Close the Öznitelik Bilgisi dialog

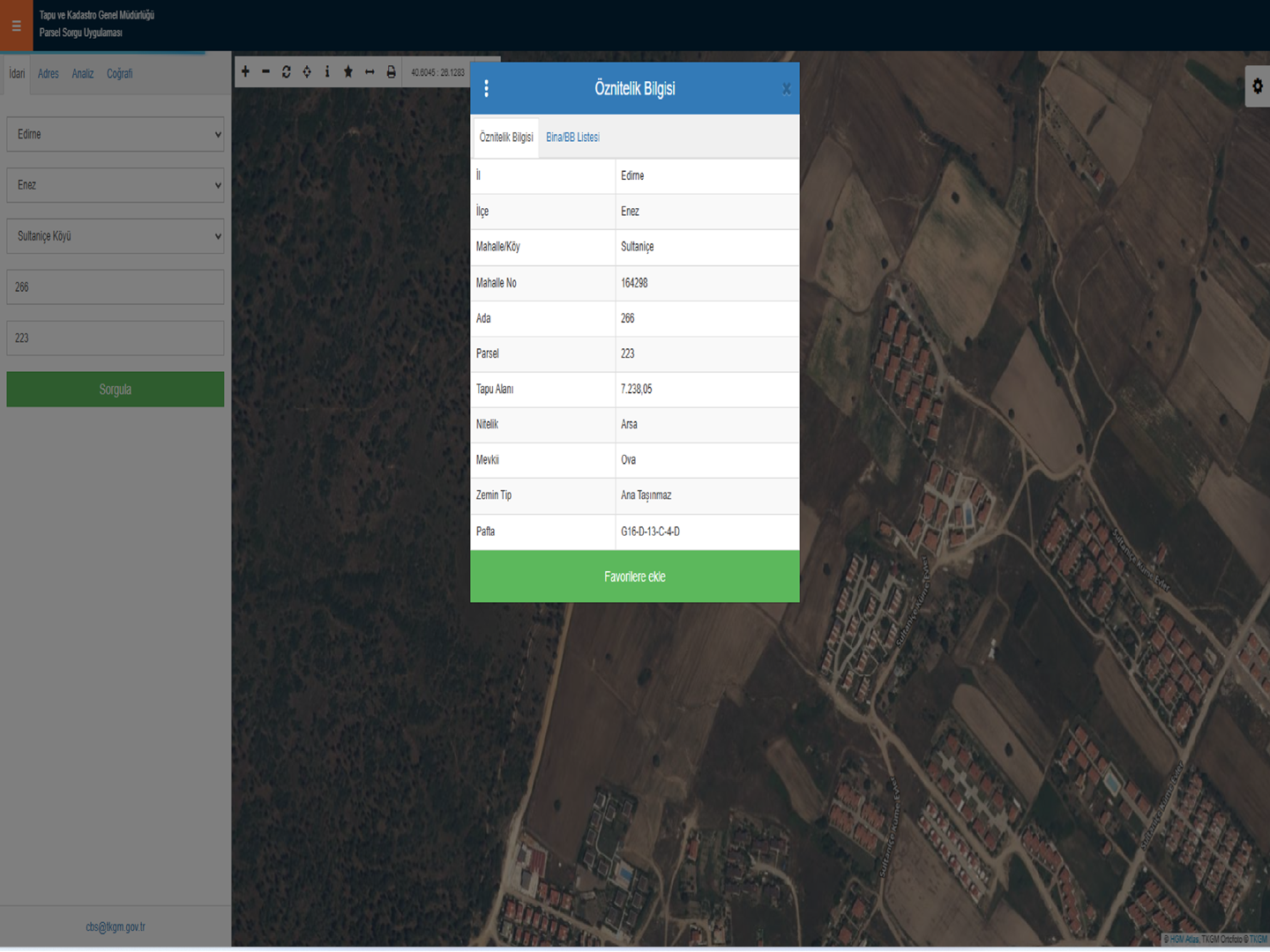786,88
